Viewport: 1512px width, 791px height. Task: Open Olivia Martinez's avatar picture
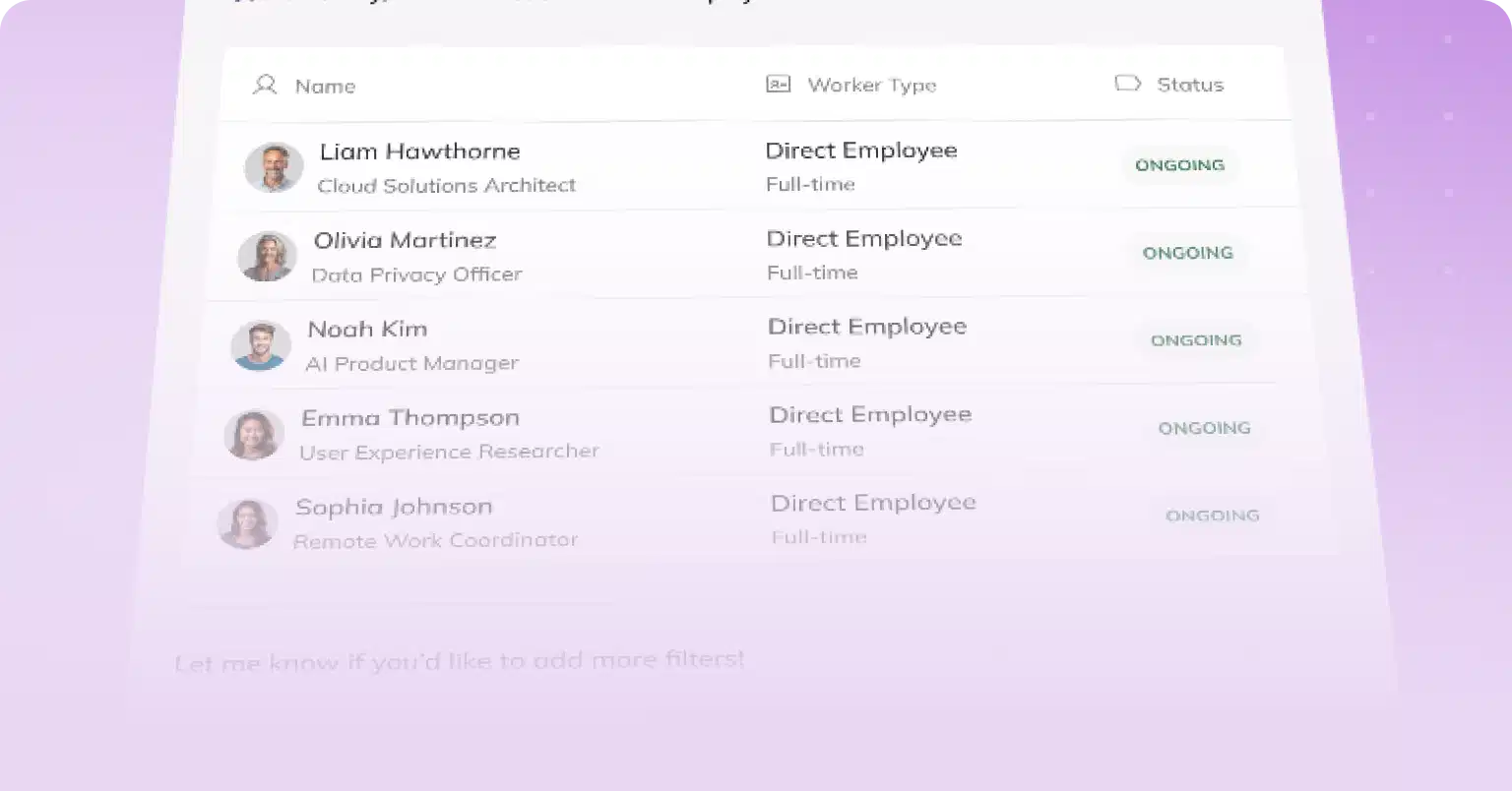point(267,256)
